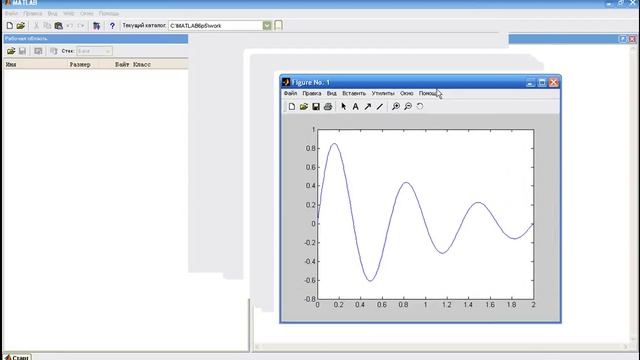The height and width of the screenshot is (360, 640).
Task: Enable the Zoom In tool
Action: pyautogui.click(x=396, y=107)
